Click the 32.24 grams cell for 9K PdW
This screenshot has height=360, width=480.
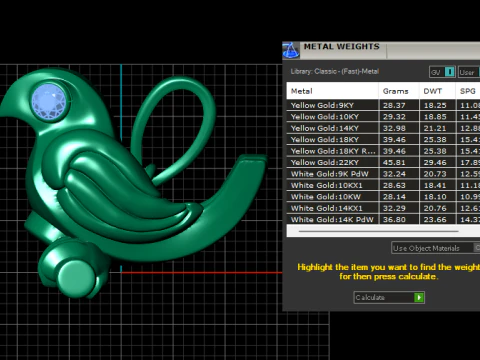399,174
